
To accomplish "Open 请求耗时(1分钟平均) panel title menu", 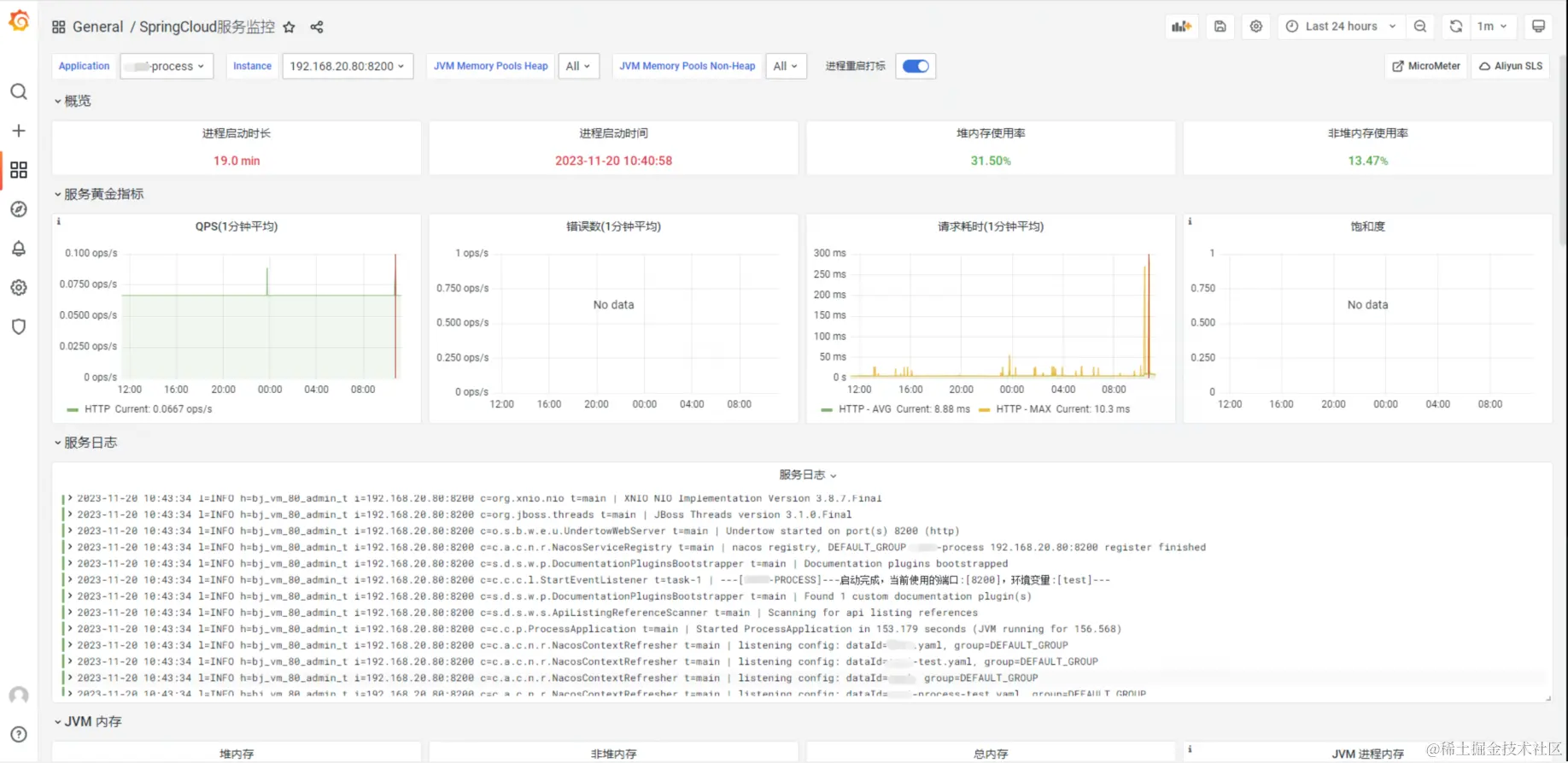I will [991, 226].
